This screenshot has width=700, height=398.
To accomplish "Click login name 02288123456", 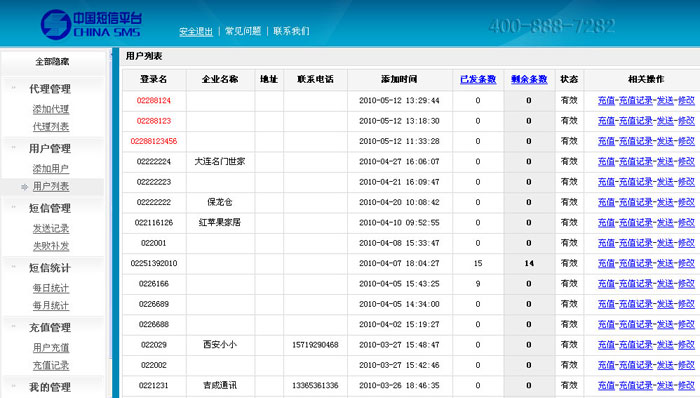I will (154, 141).
